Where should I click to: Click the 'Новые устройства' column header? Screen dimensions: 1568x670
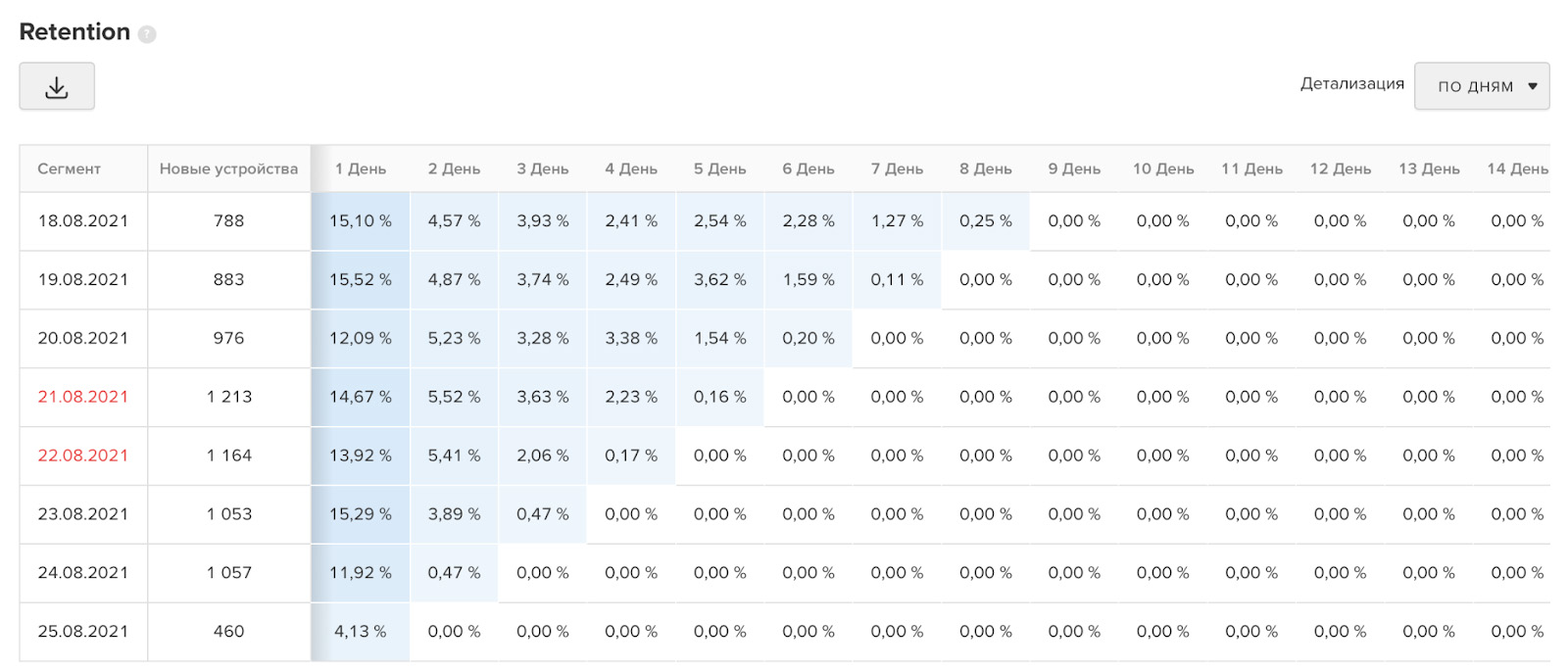(x=228, y=168)
